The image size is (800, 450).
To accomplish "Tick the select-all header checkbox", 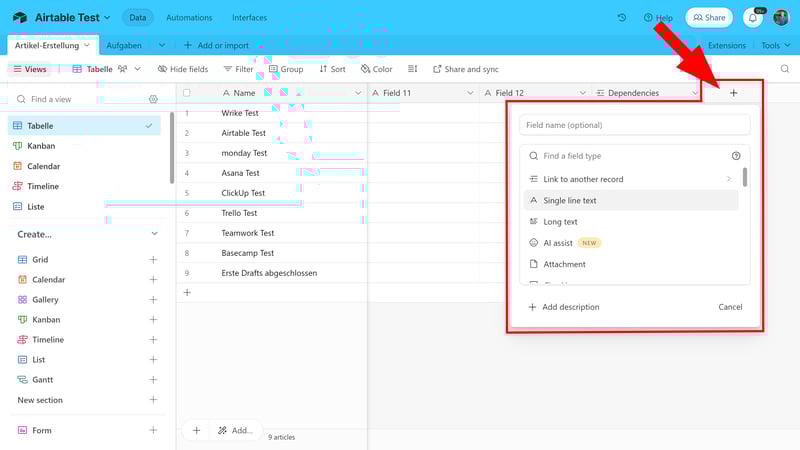I will pyautogui.click(x=187, y=93).
